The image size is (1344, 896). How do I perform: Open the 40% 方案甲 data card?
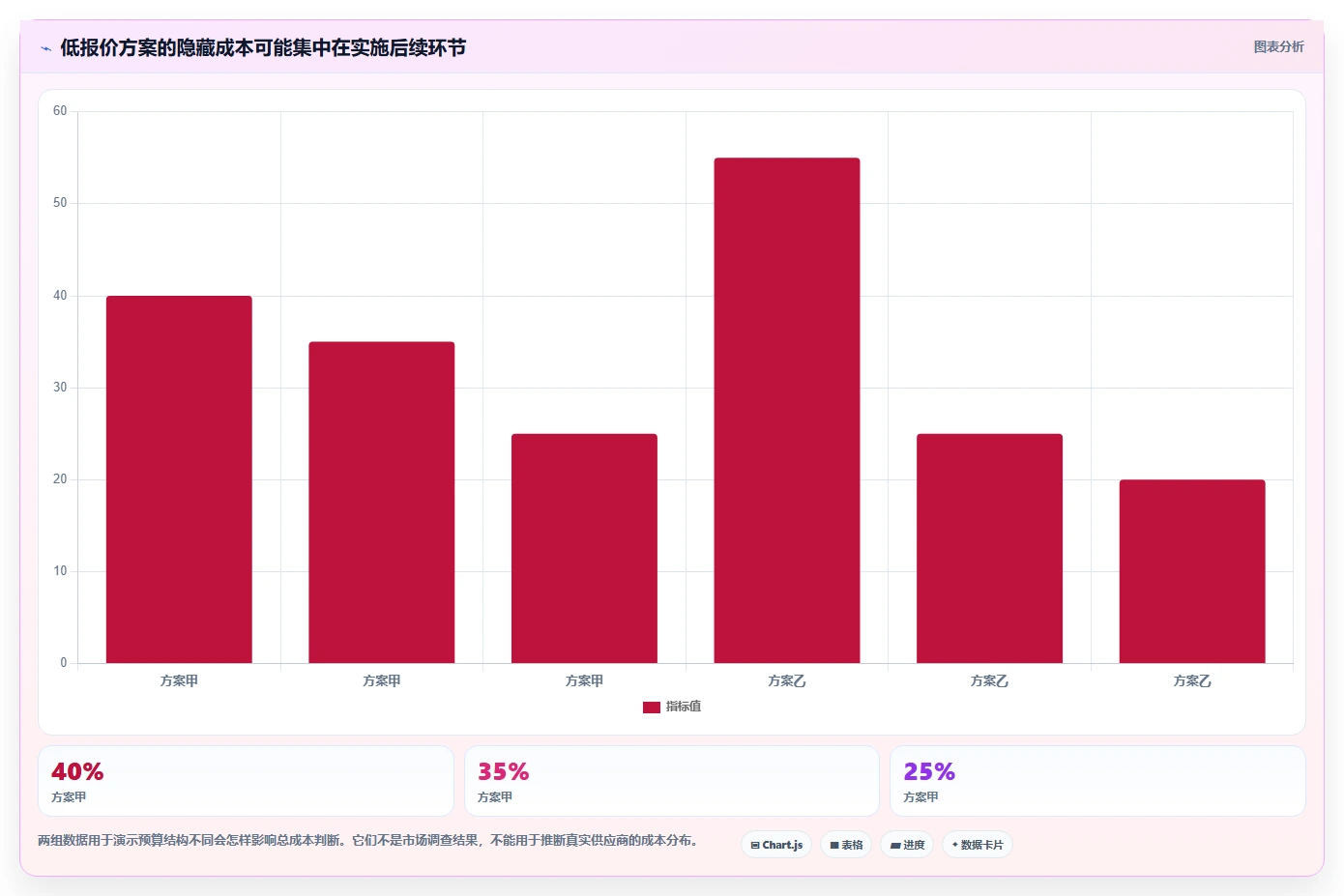coord(246,781)
